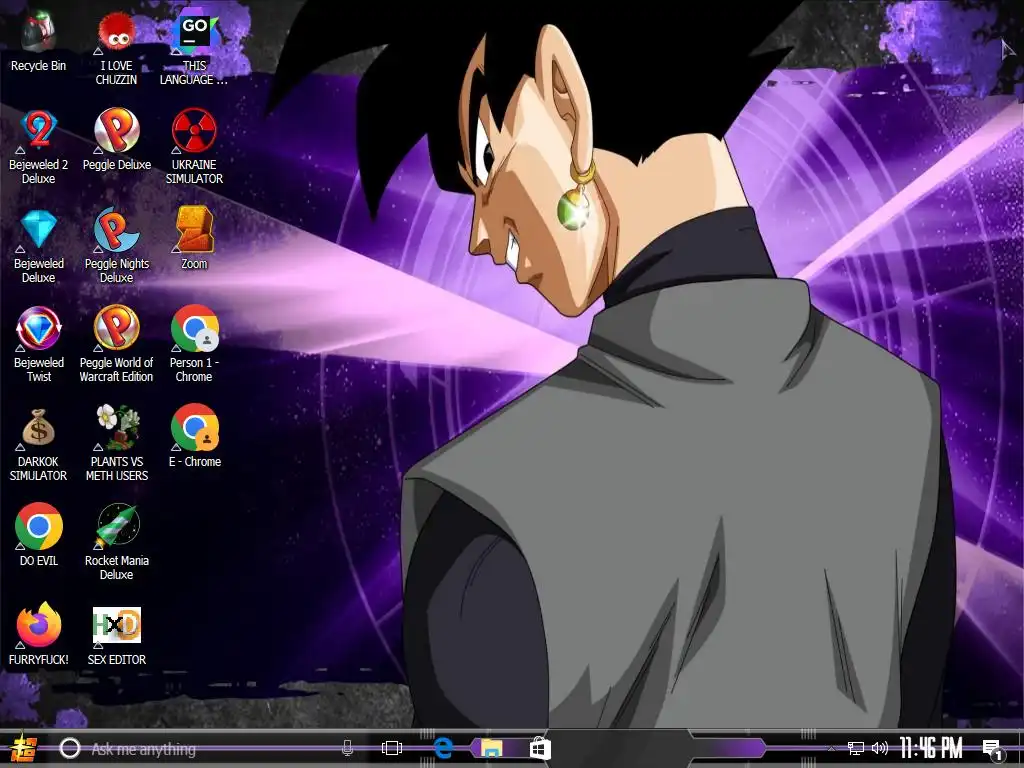This screenshot has height=768, width=1024.
Task: Click the Bejeweled Twist icon
Action: click(39, 328)
